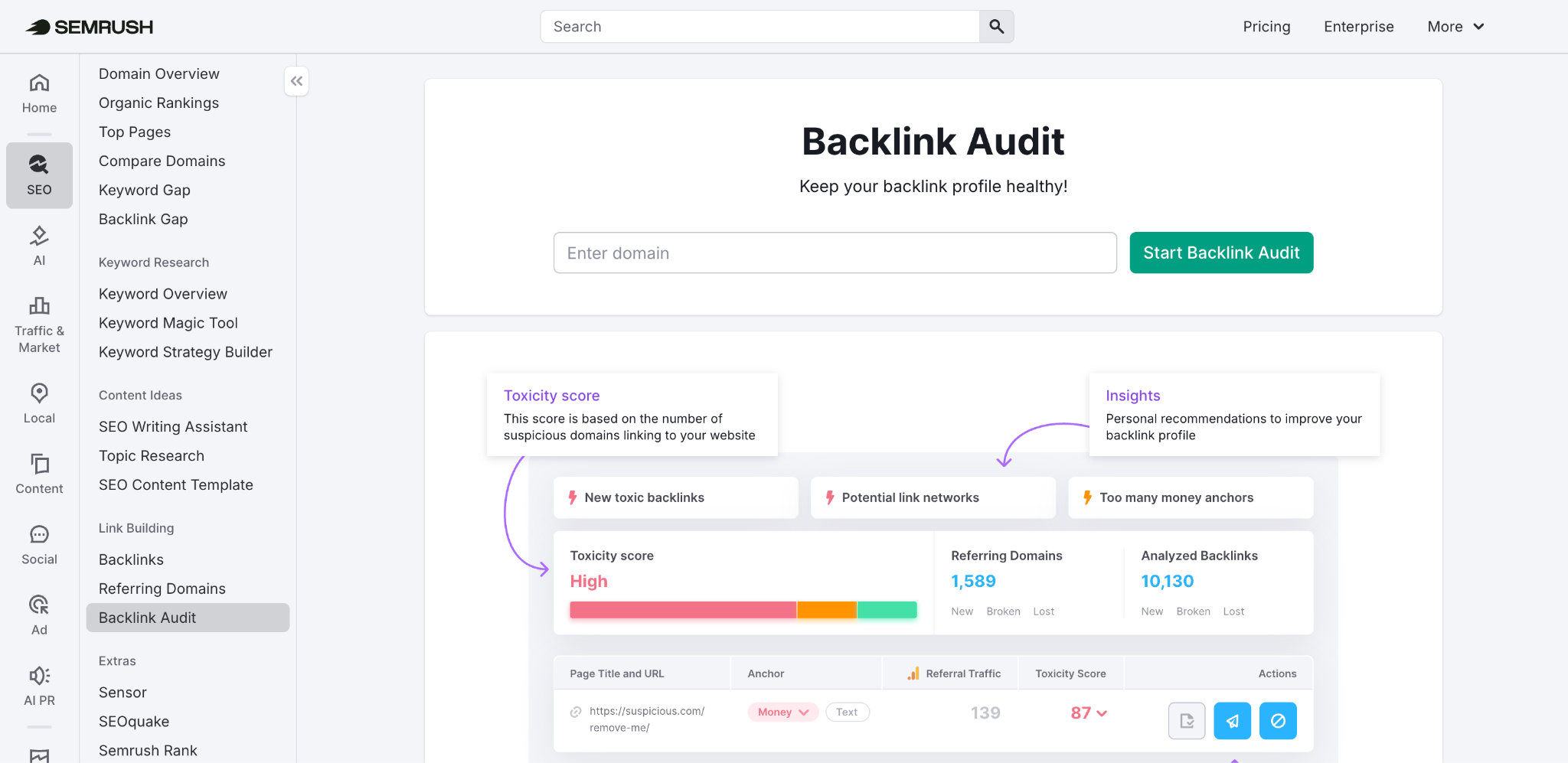Click the green segment of toxicity bar

pos(887,610)
